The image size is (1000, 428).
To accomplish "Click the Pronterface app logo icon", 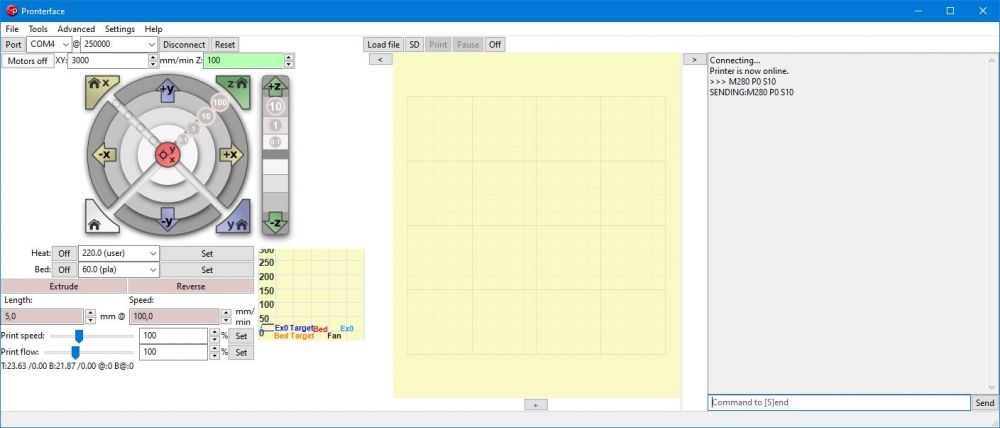I will coord(12,11).
